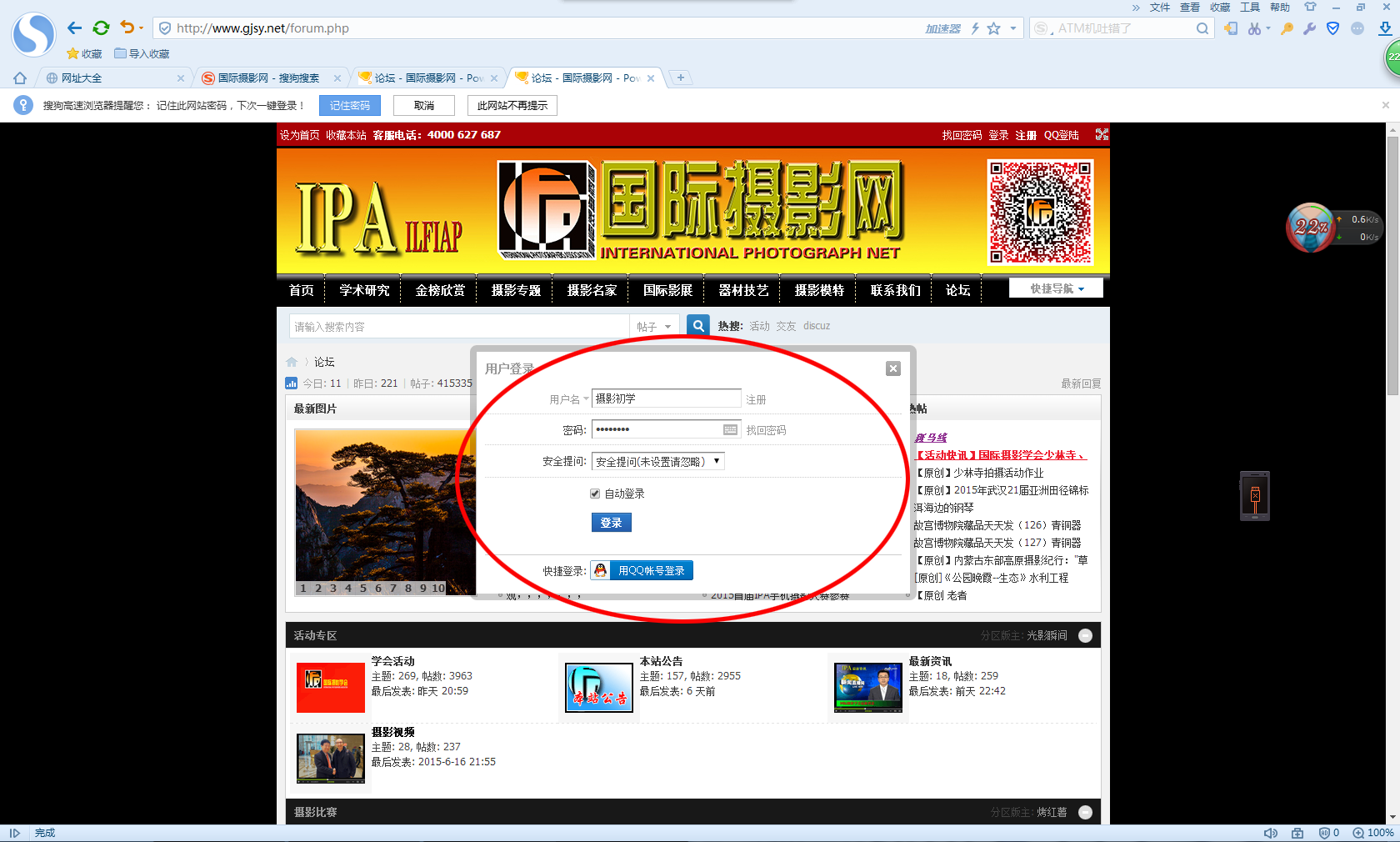Close the user login dialog
The width and height of the screenshot is (1400, 842).
893,368
